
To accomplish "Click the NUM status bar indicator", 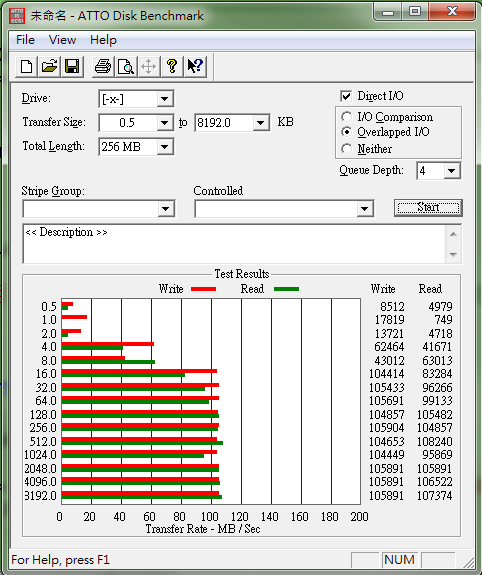I will tap(399, 560).
